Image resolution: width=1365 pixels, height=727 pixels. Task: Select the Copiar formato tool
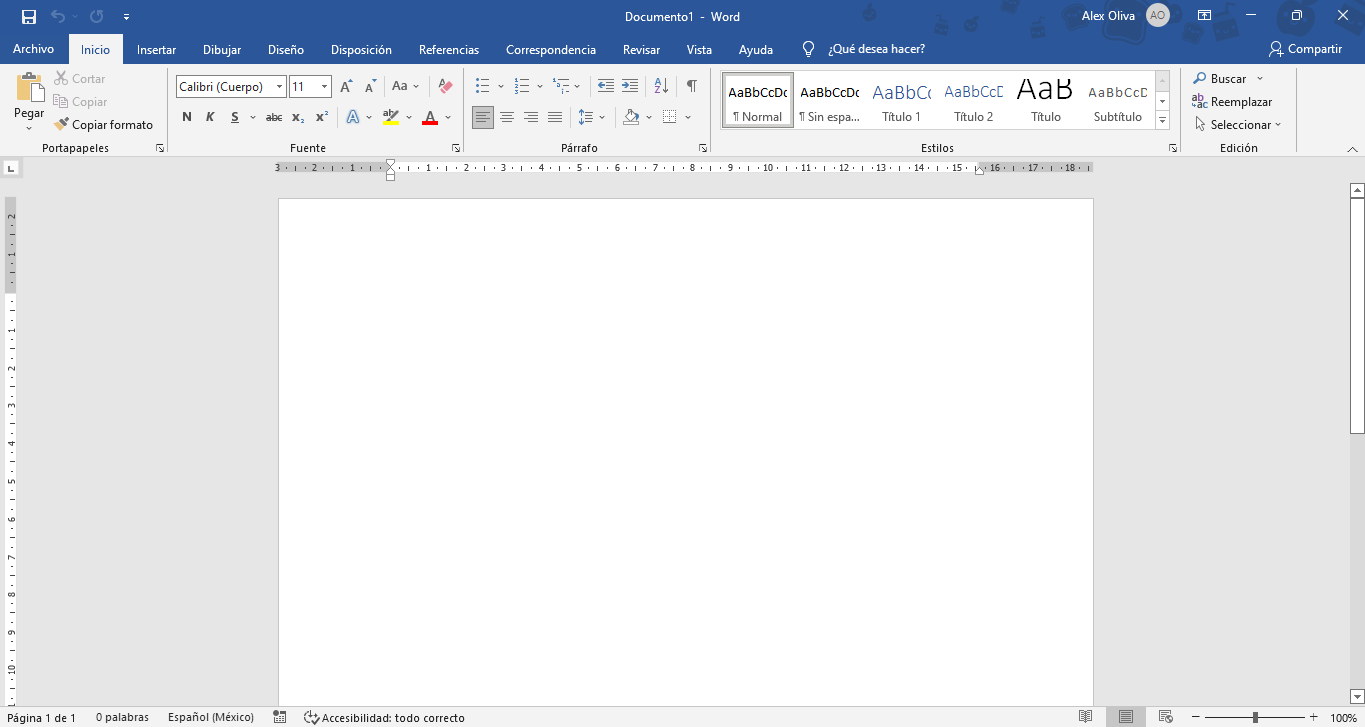pos(104,124)
